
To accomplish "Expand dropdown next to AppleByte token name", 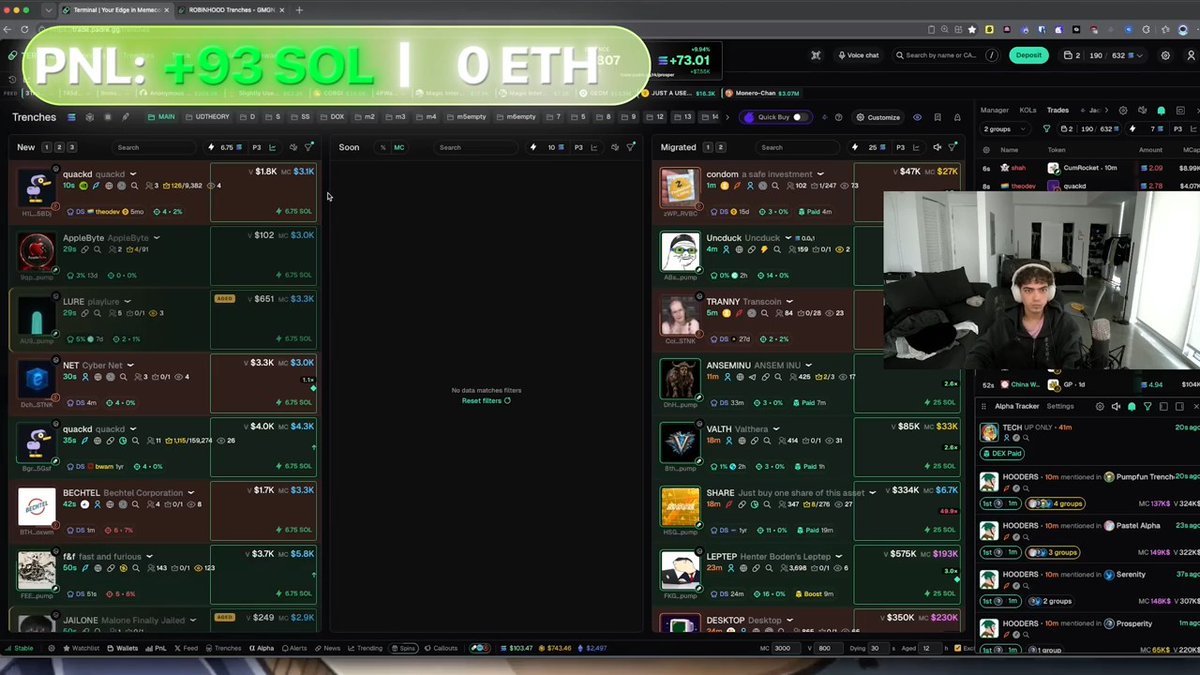I will pyautogui.click(x=157, y=238).
